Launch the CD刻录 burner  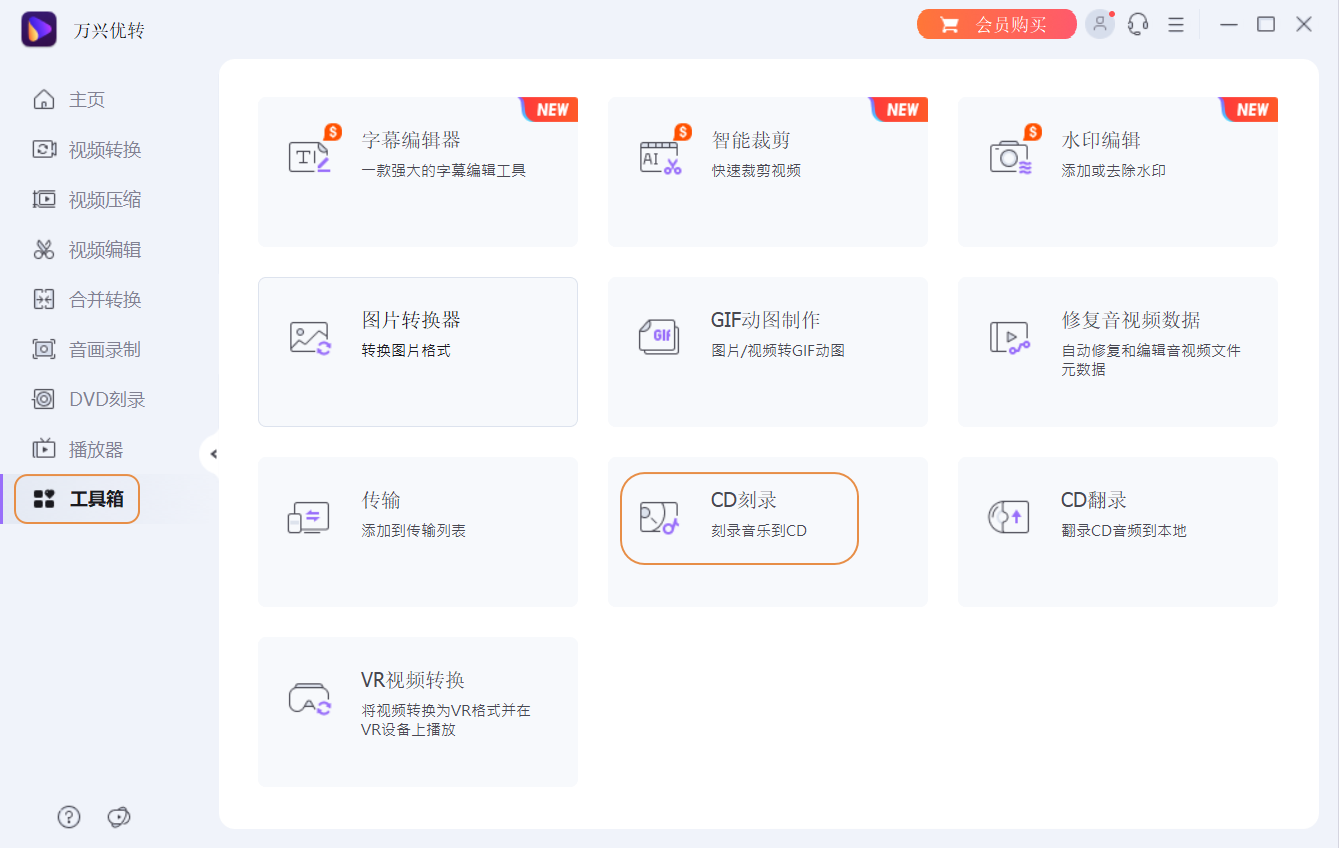point(740,518)
